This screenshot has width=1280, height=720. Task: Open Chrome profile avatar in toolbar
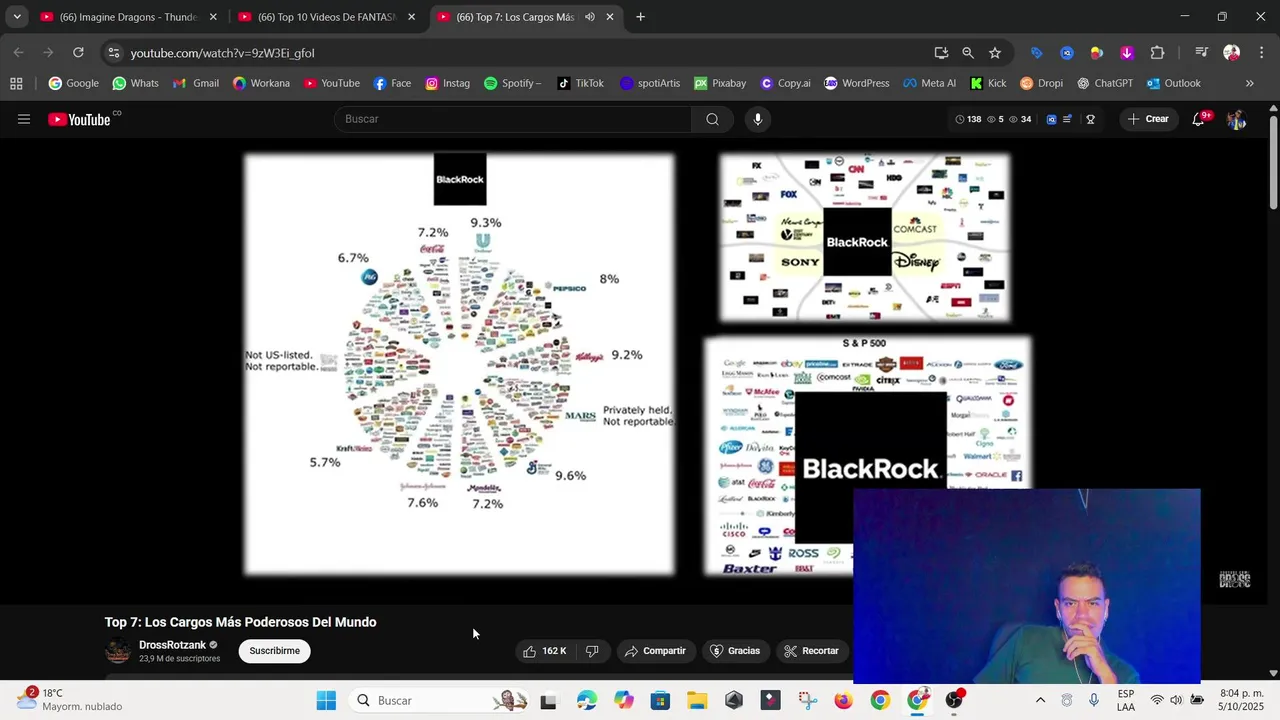pyautogui.click(x=1232, y=53)
